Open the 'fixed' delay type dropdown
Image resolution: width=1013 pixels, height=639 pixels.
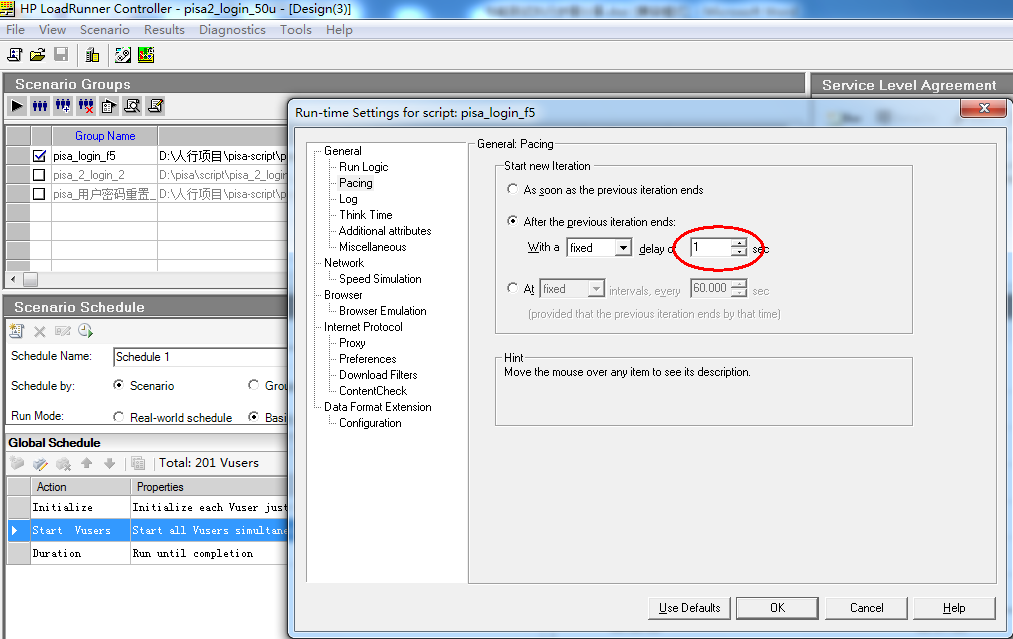click(x=623, y=247)
